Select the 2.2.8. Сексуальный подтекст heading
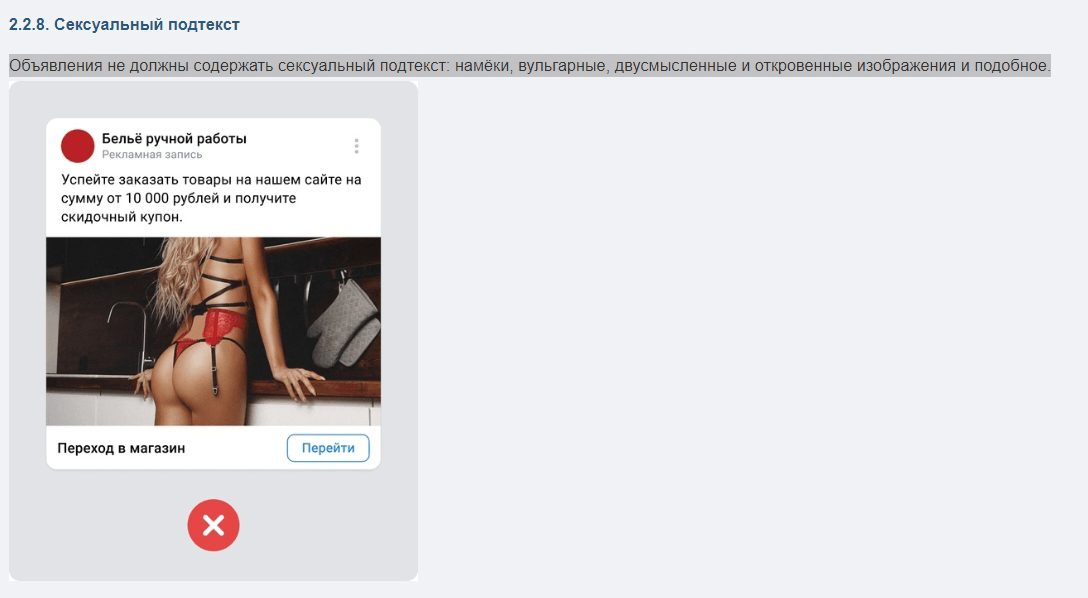 [x=124, y=24]
